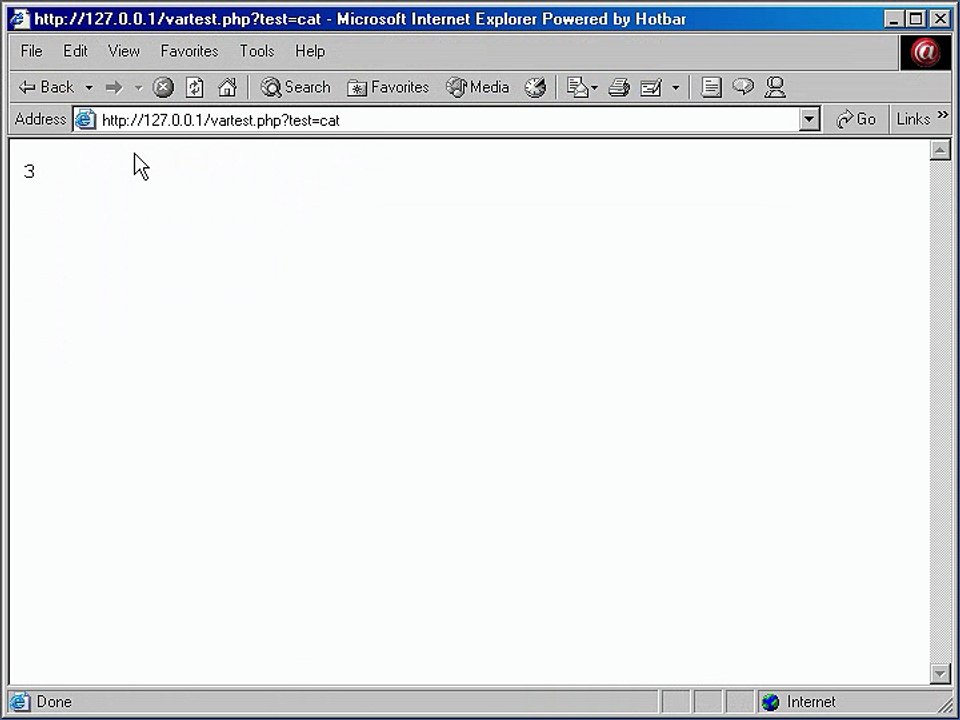Open the Favorites toolbar pane

388,88
